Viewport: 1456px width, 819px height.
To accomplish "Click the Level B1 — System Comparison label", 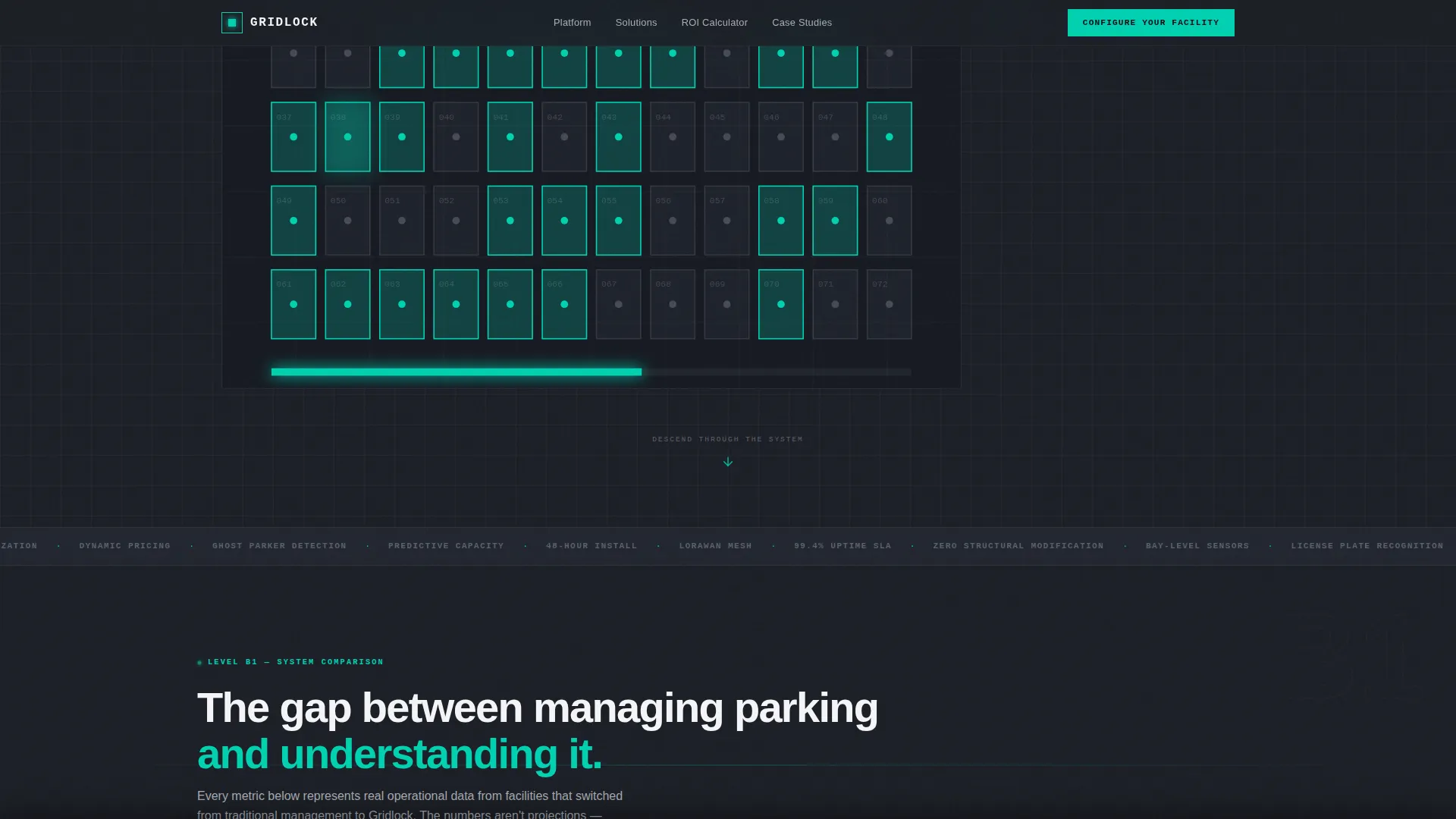I will (296, 662).
